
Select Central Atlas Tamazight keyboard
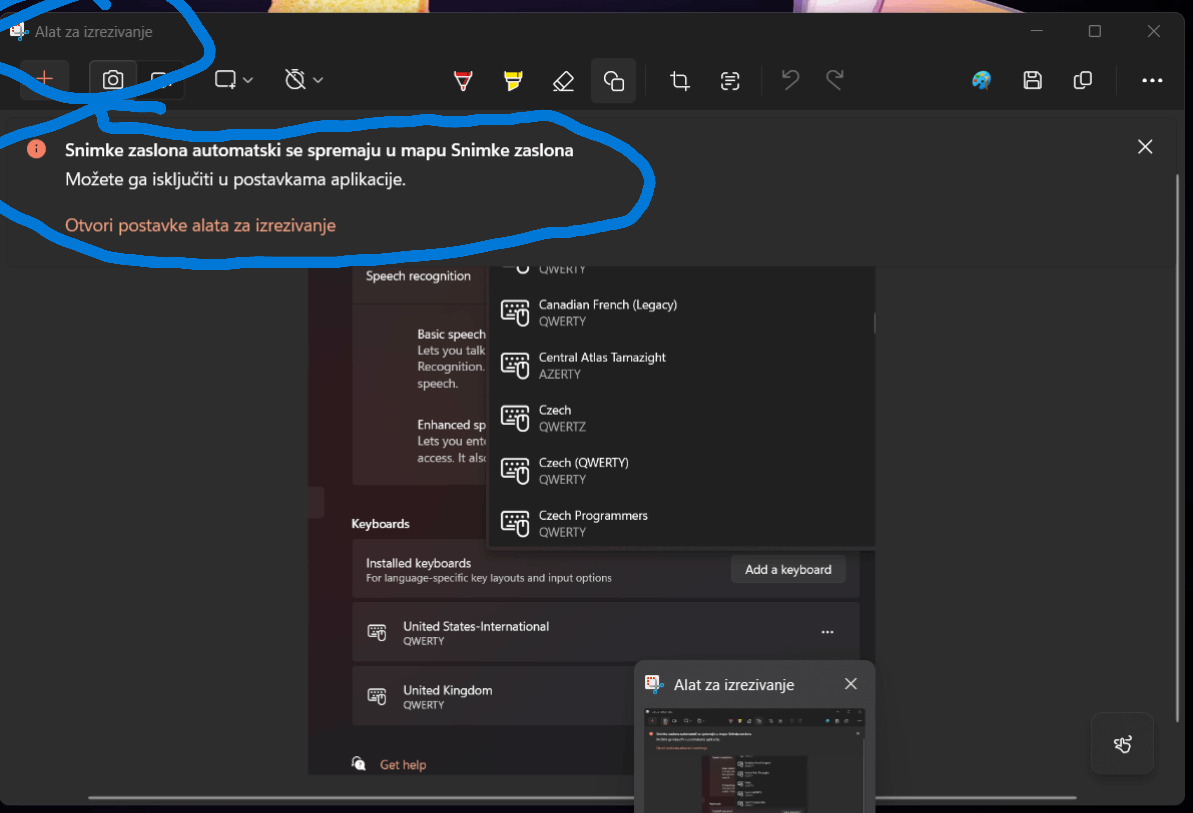[681, 365]
